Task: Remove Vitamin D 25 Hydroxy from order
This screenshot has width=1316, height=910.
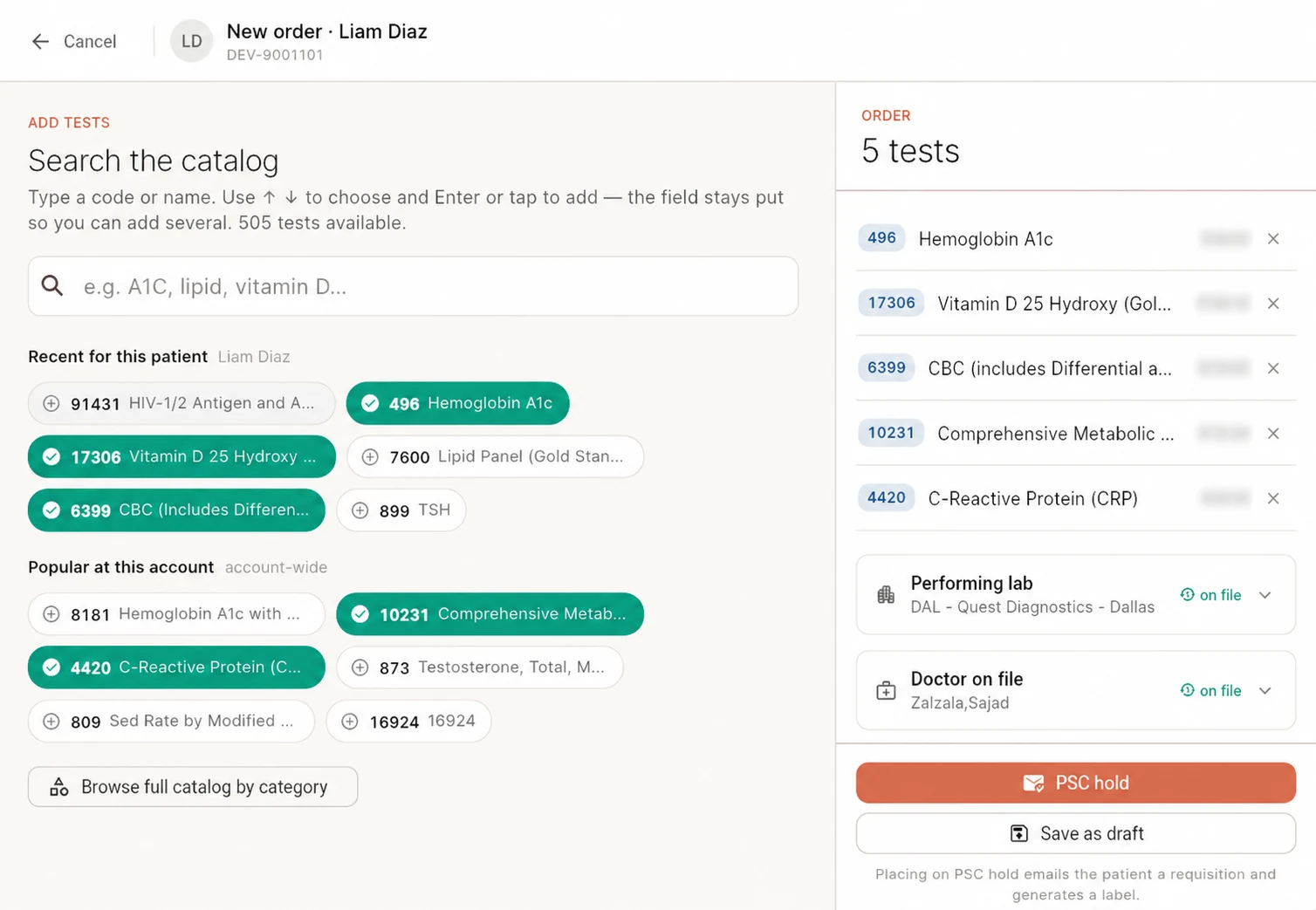Action: (1273, 303)
